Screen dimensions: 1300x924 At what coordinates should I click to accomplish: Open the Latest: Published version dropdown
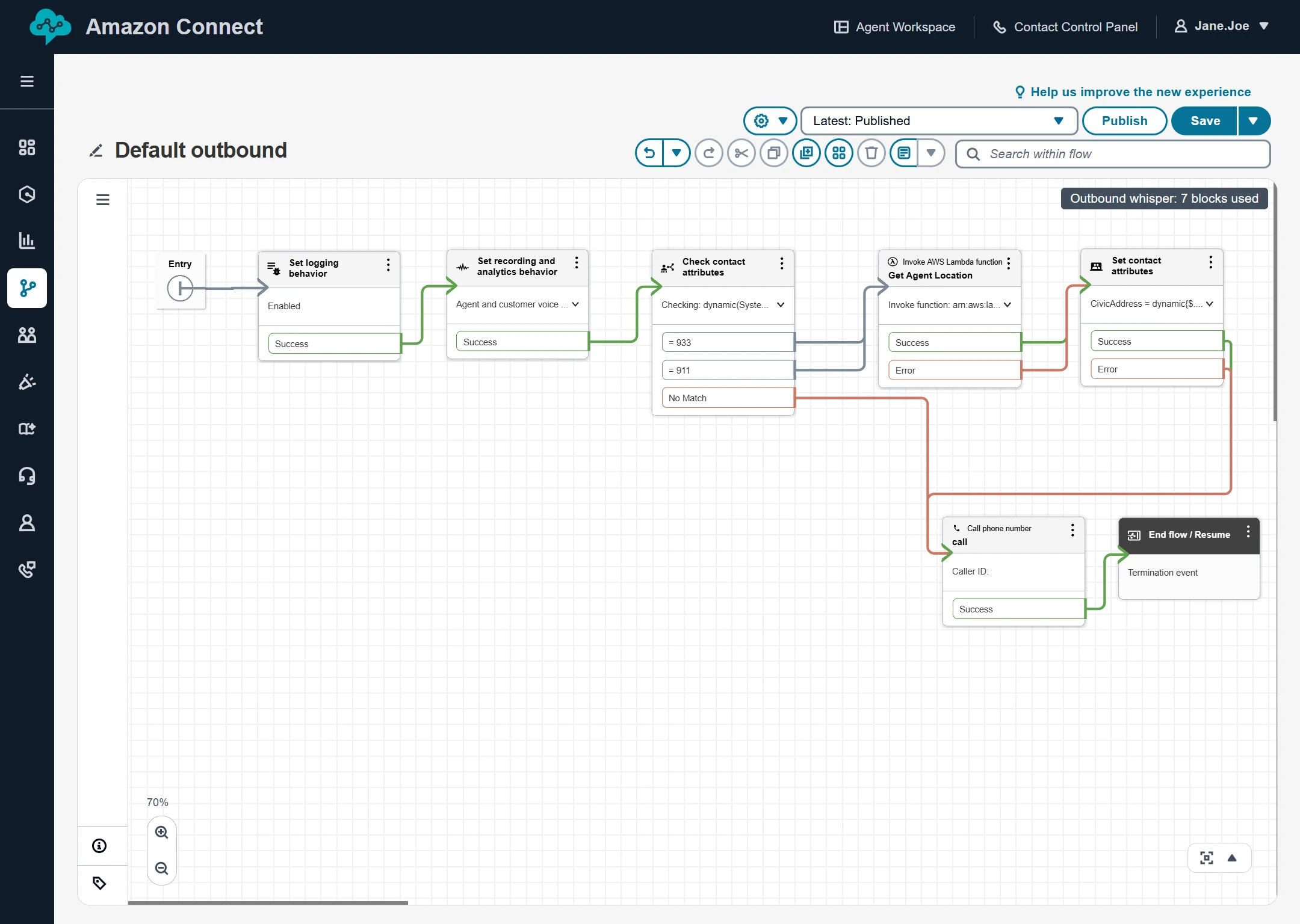coord(938,121)
